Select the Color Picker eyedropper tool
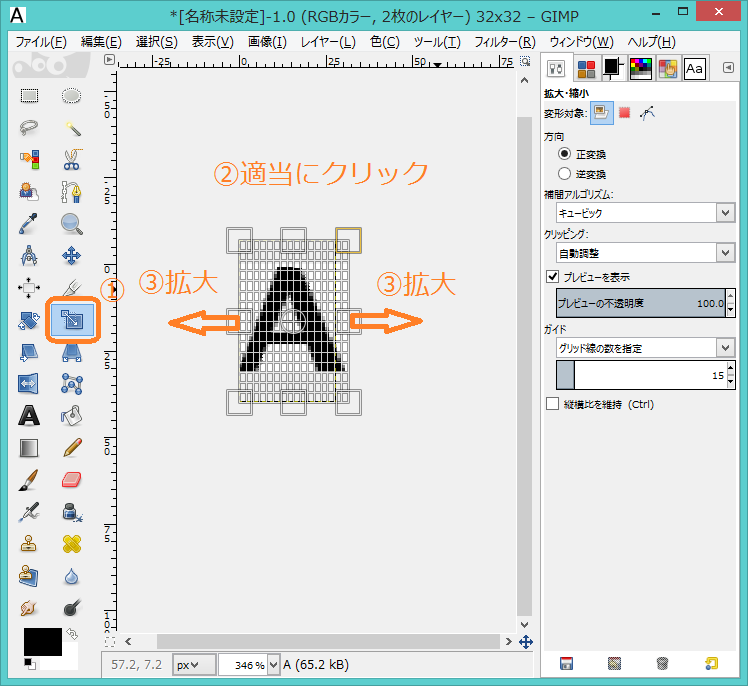Screen dimensions: 748x686 pyautogui.click(x=29, y=224)
